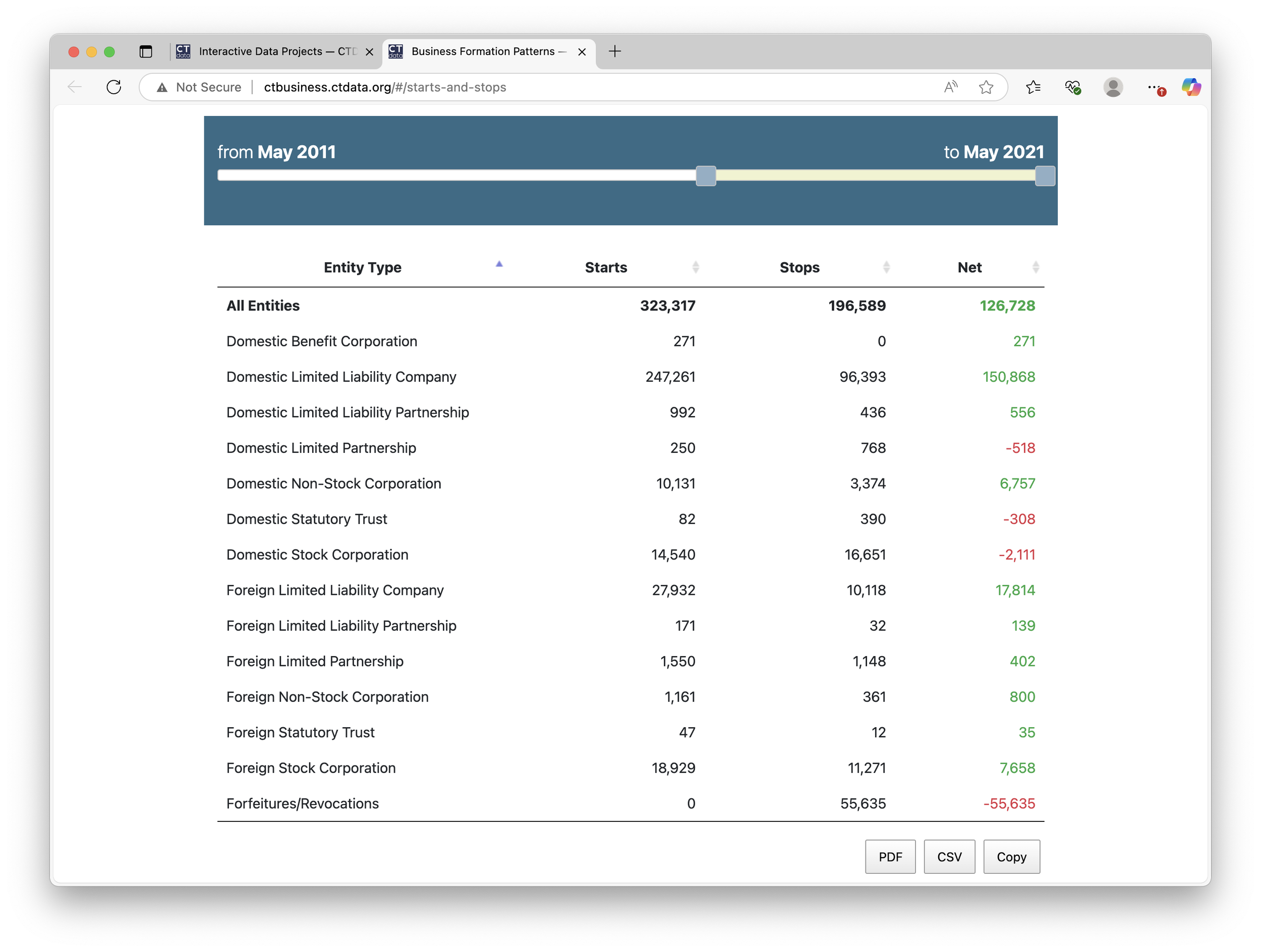Export the table as PDF

[x=890, y=856]
